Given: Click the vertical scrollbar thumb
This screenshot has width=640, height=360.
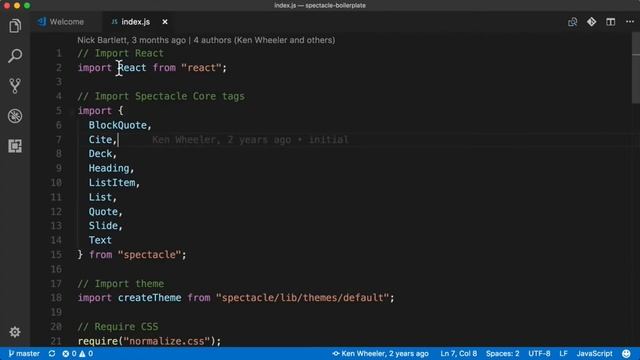Looking at the screenshot, I should [636, 69].
